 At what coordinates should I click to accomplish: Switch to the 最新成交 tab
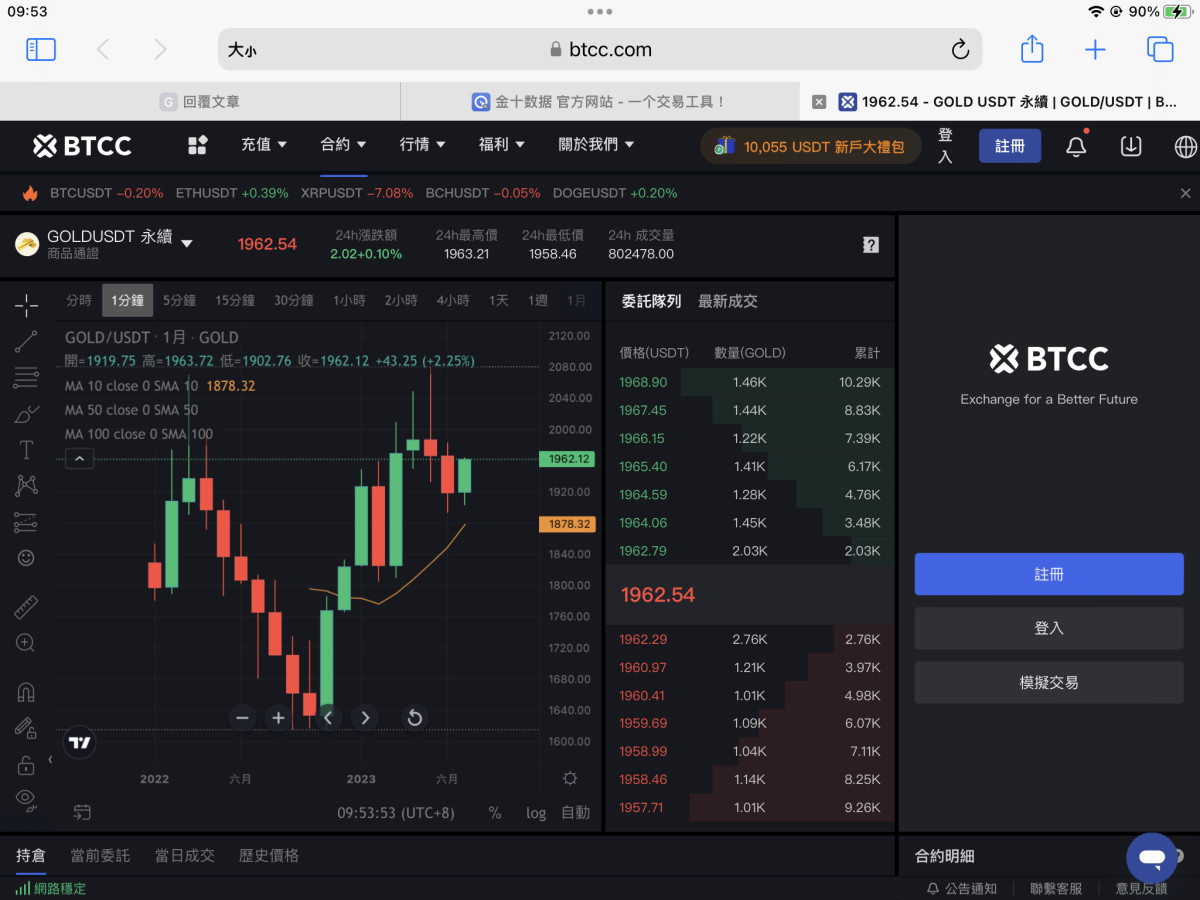(727, 301)
